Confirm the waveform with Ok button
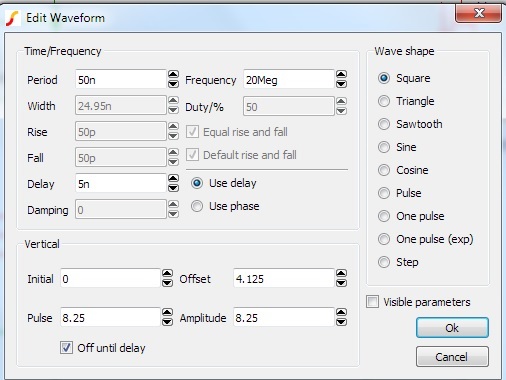The width and height of the screenshot is (506, 380). tap(452, 328)
